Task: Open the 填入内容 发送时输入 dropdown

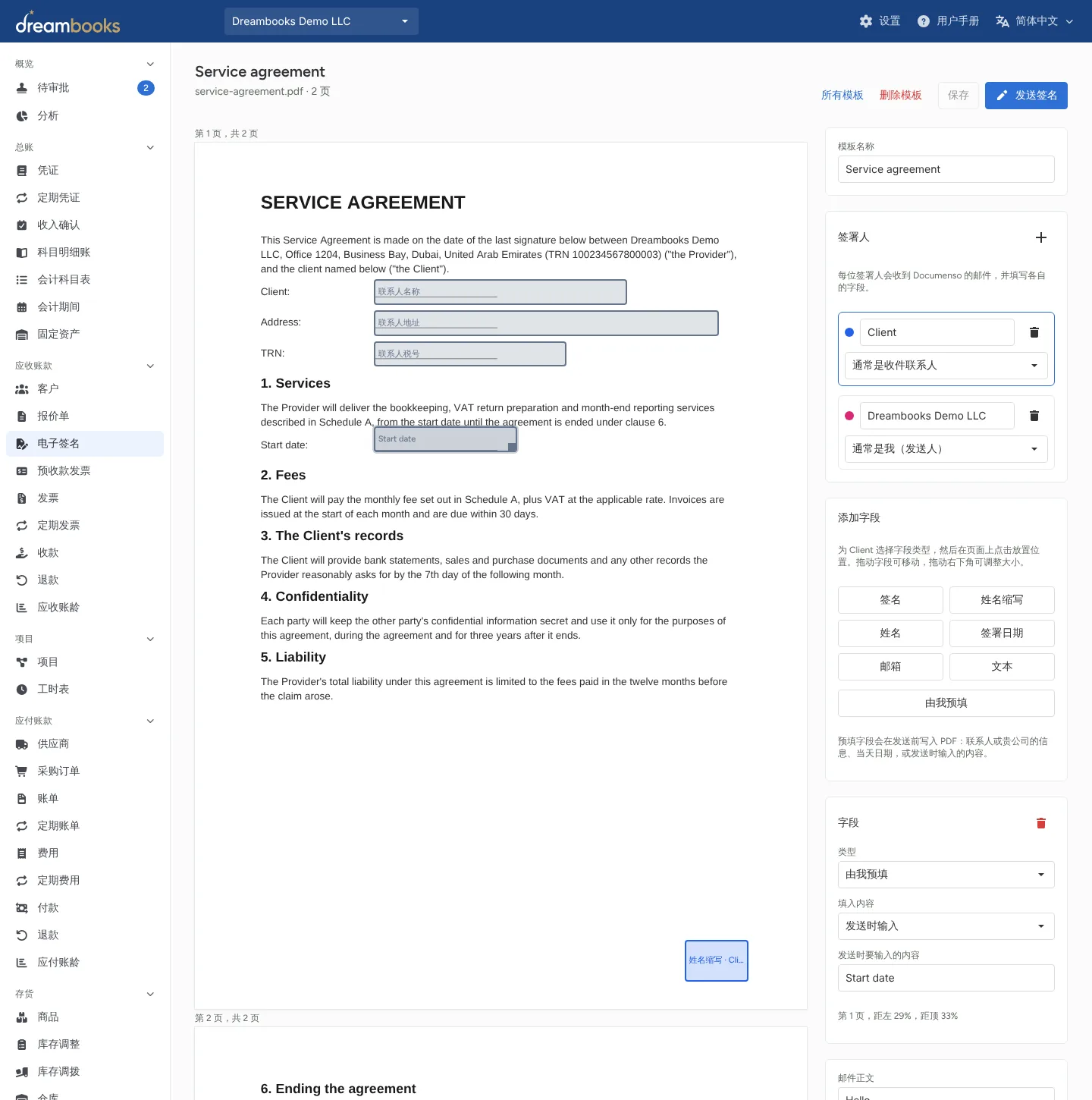Action: click(946, 926)
